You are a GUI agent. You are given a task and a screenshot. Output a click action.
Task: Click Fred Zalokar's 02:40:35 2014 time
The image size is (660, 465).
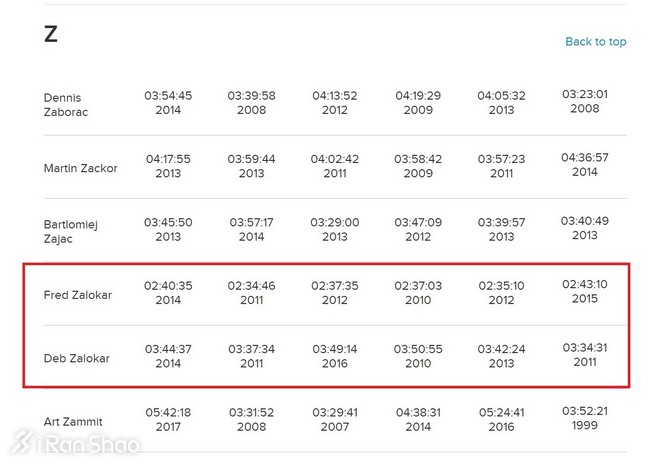[169, 293]
